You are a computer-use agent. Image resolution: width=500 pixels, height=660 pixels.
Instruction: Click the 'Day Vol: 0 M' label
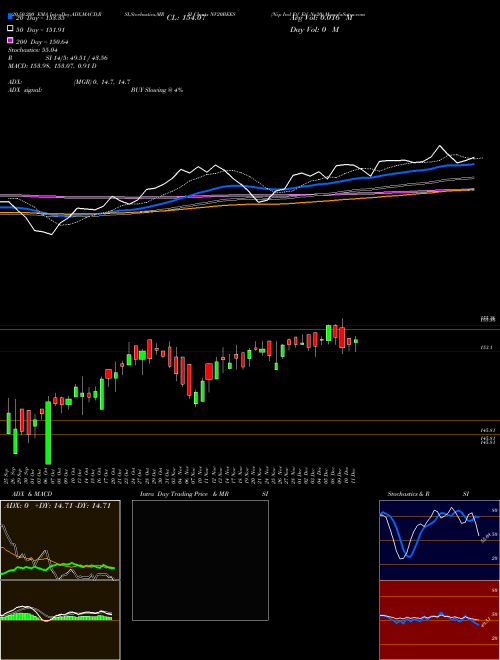click(x=314, y=29)
